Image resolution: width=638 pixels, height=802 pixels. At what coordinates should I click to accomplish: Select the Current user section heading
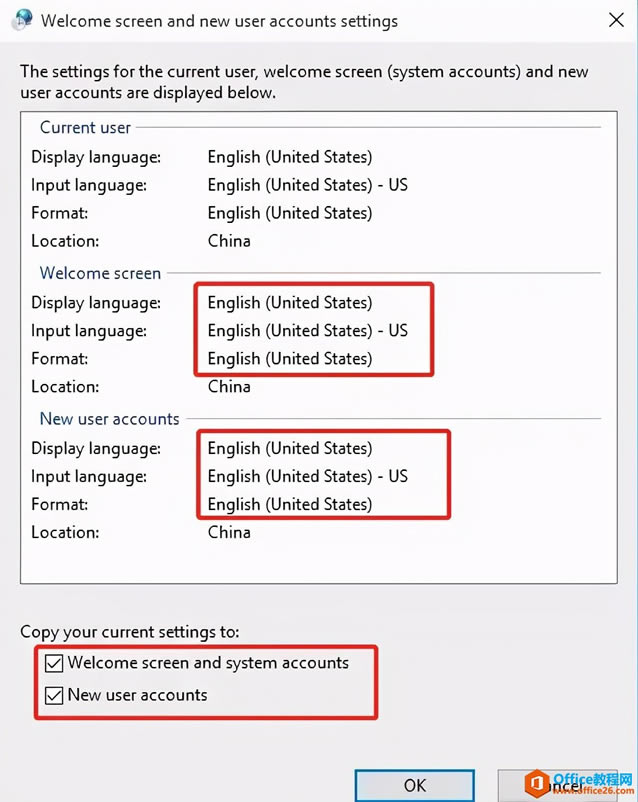[85, 127]
